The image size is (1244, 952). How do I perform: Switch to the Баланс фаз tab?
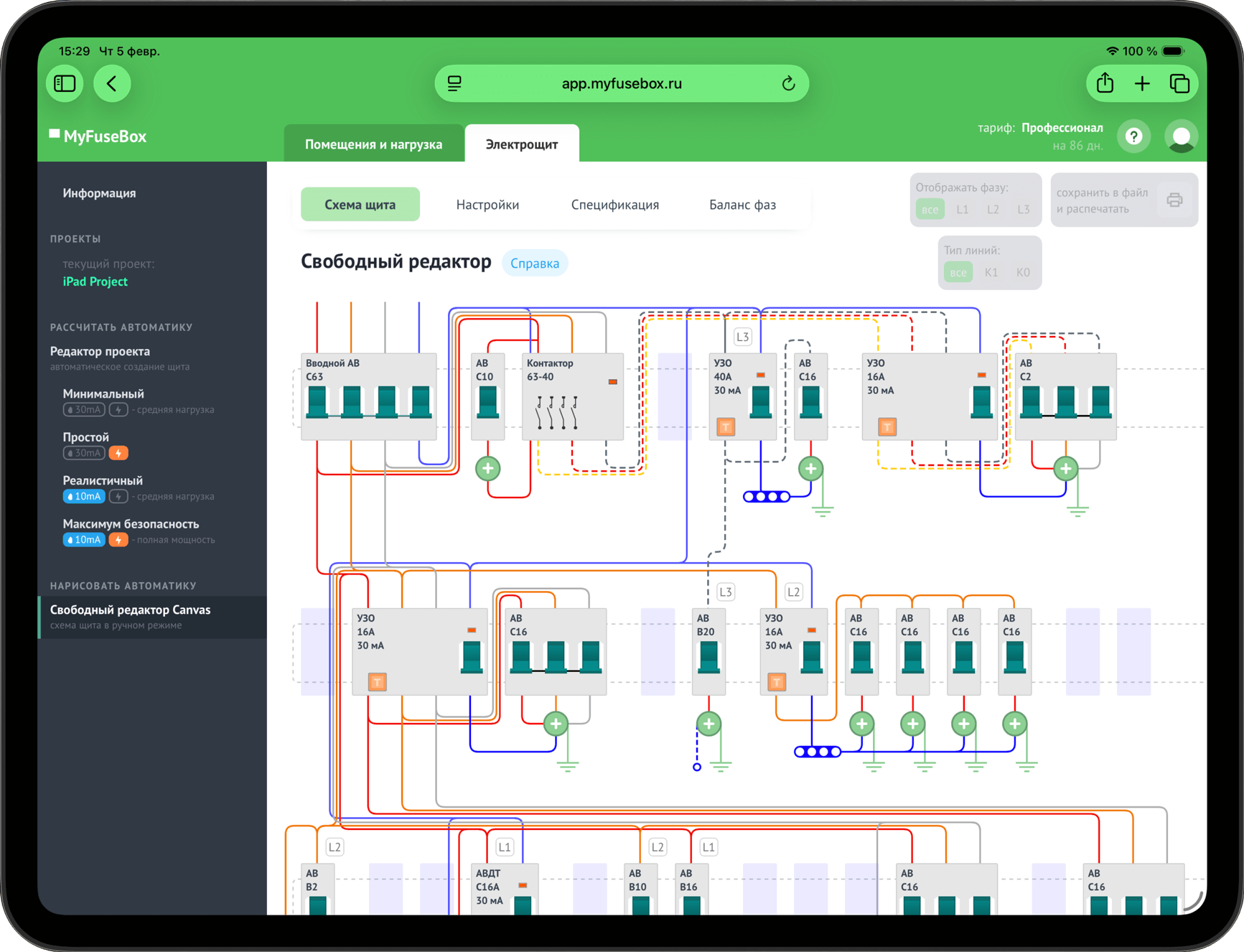742,205
